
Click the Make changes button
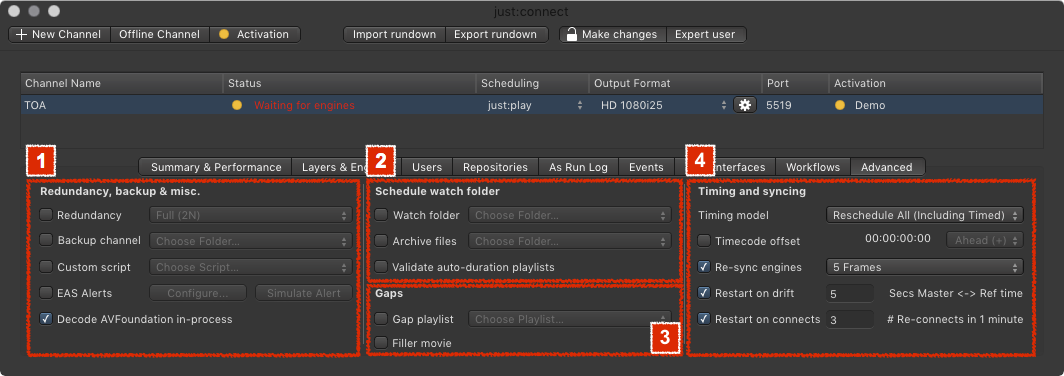[613, 34]
